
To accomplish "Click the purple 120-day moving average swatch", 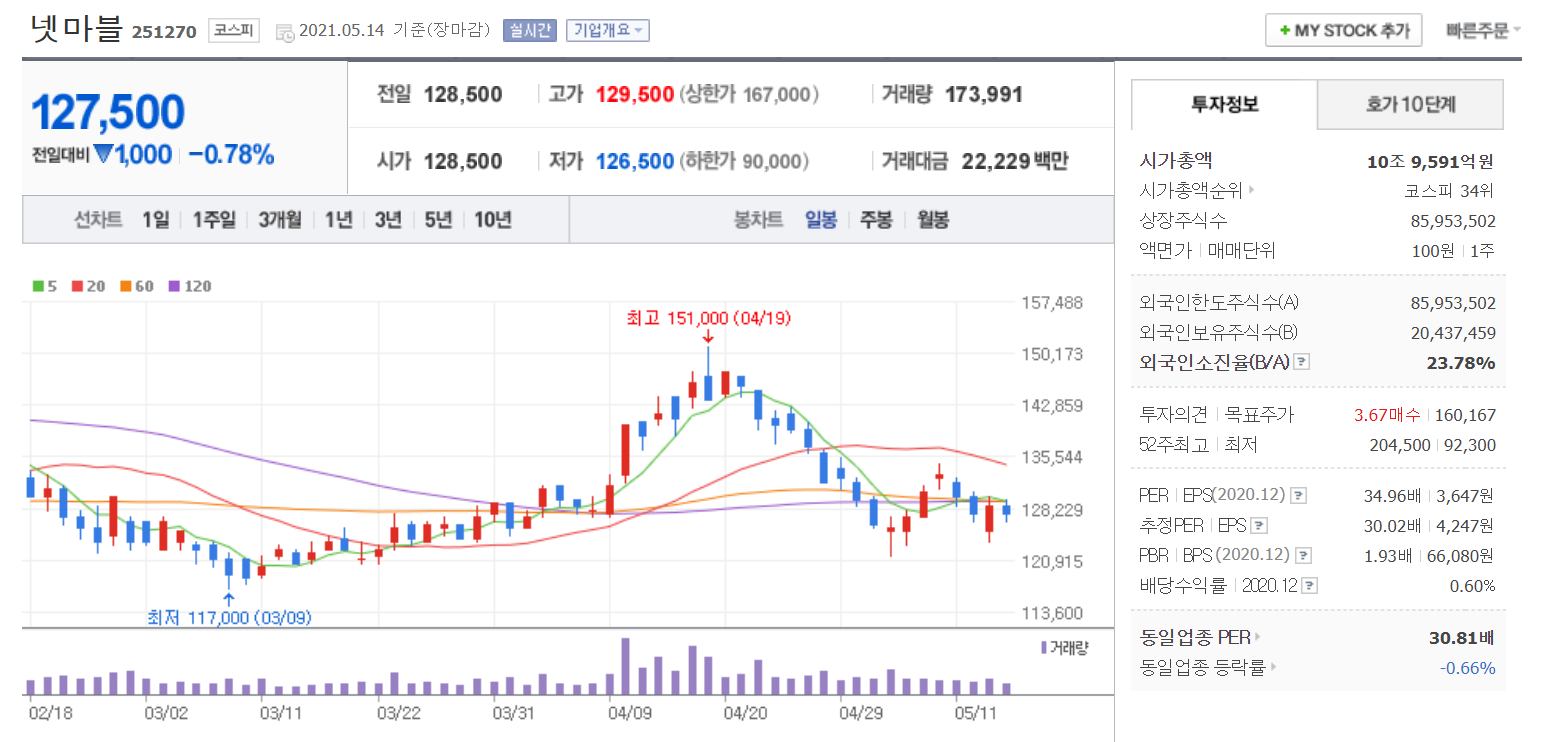I will point(174,286).
